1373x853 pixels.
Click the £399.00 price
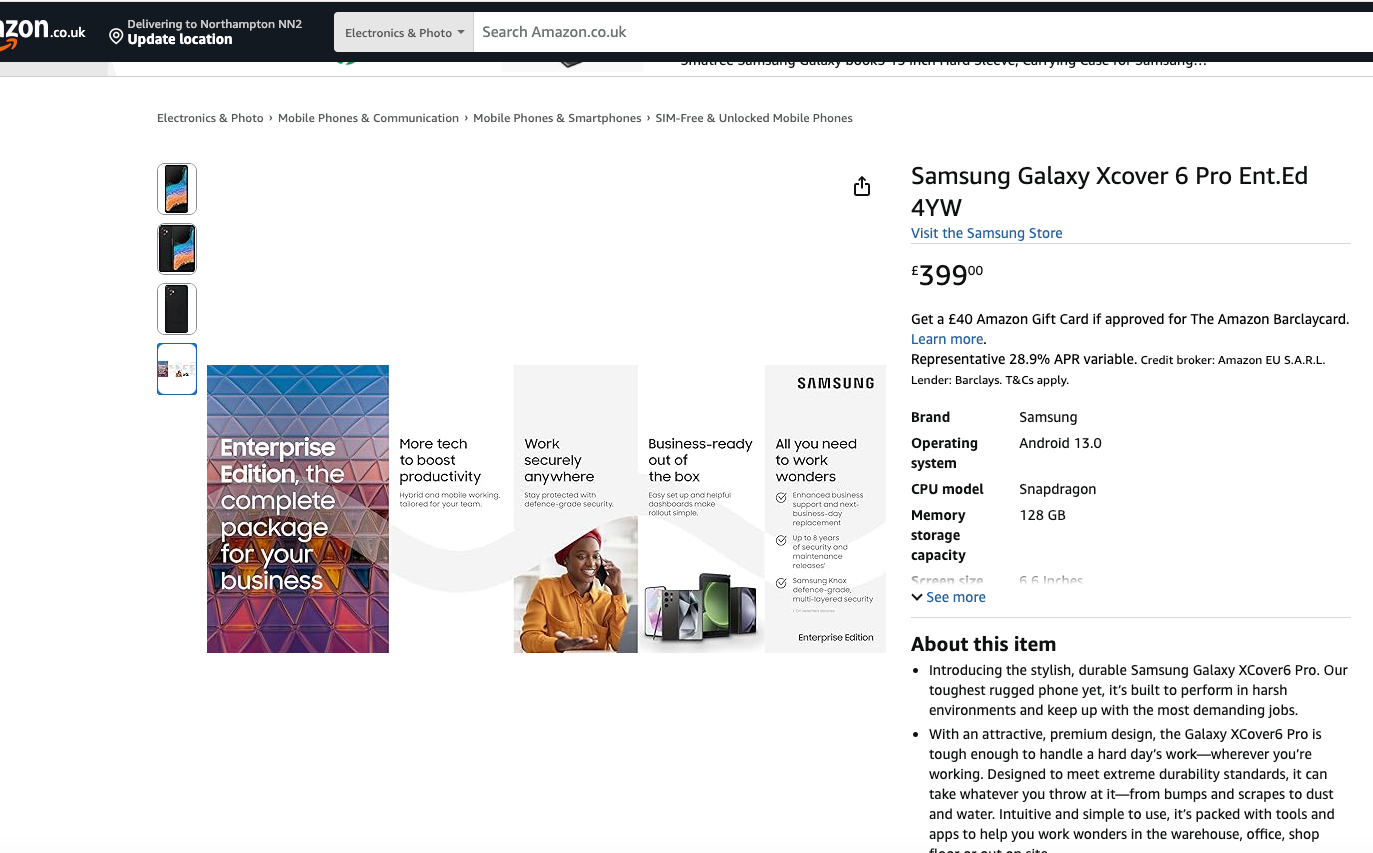pyautogui.click(x=947, y=275)
